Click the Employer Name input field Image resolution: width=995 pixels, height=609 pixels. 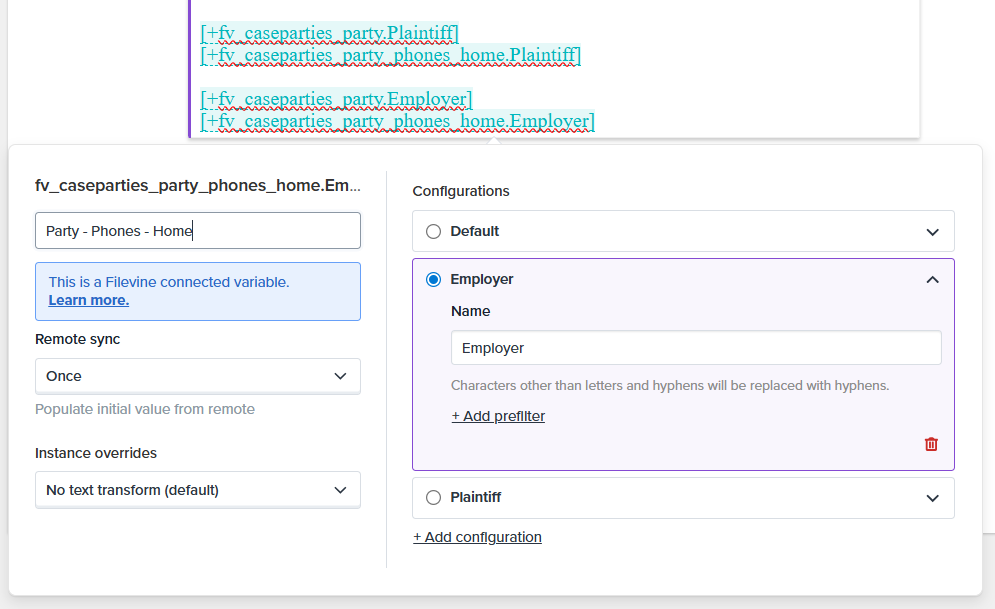coord(695,348)
